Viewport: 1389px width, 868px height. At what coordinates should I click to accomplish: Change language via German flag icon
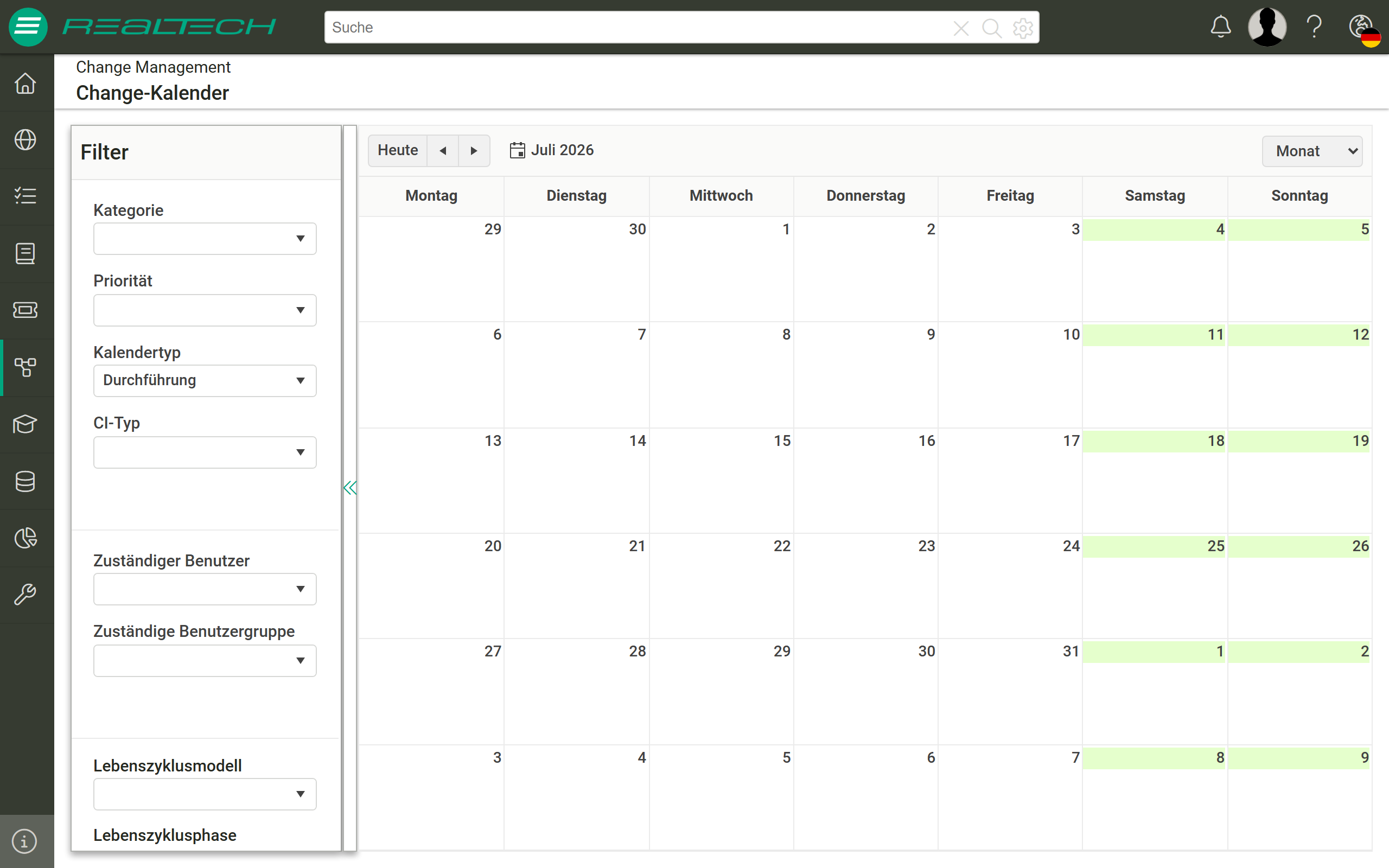click(1365, 30)
